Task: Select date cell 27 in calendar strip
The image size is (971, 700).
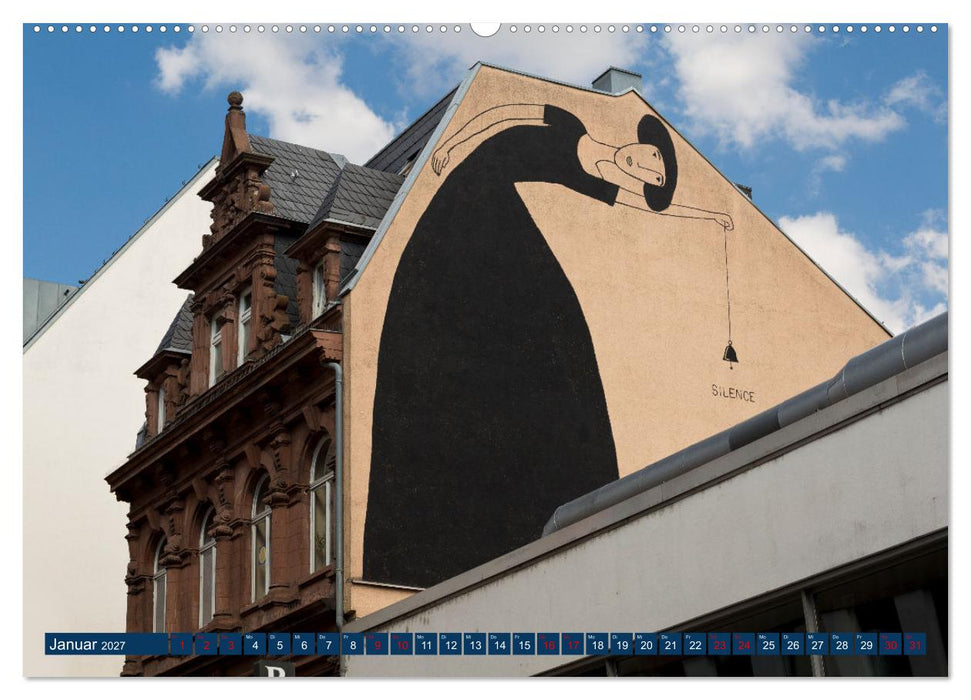Action: (x=817, y=644)
